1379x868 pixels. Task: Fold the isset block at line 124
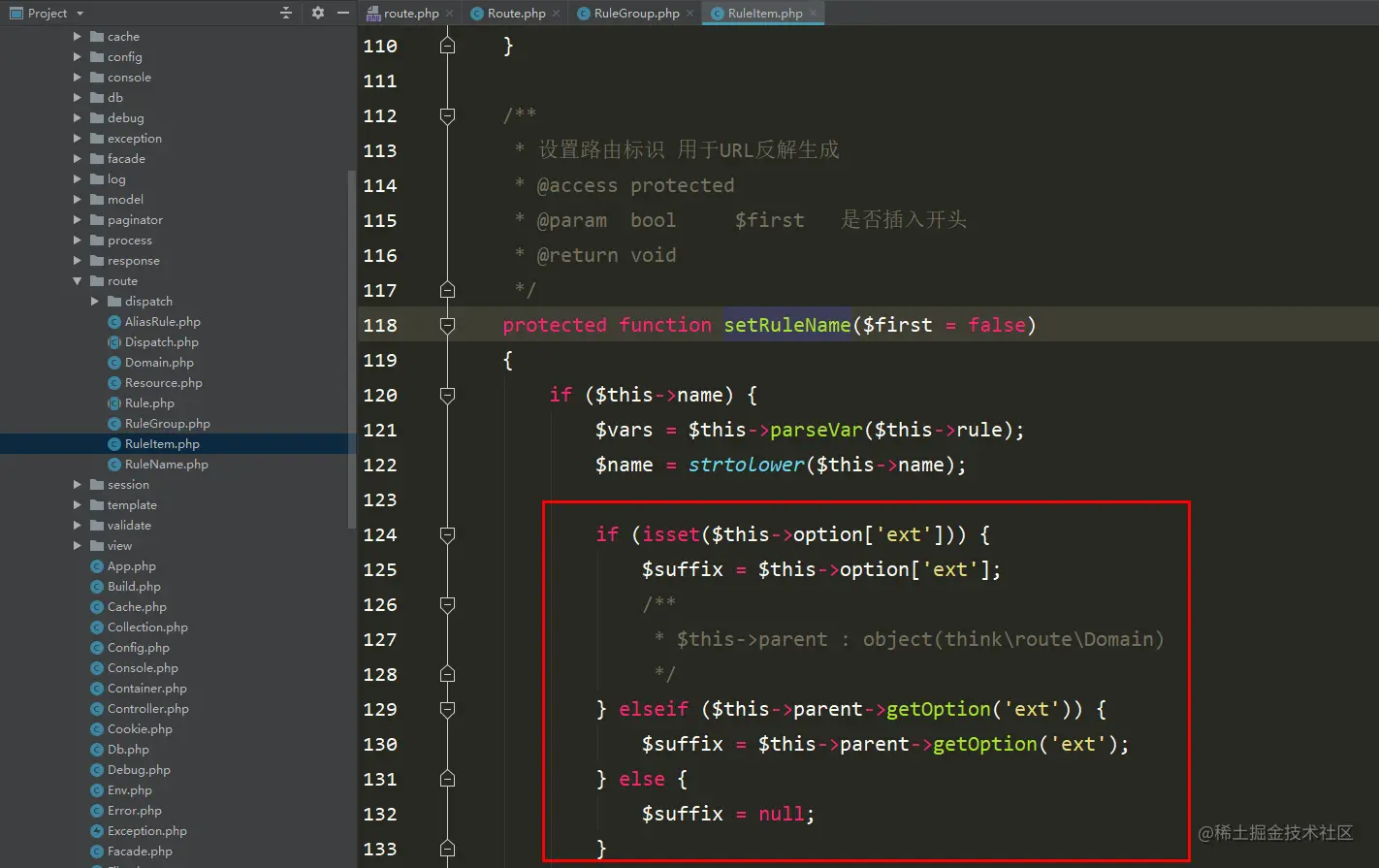[x=447, y=534]
